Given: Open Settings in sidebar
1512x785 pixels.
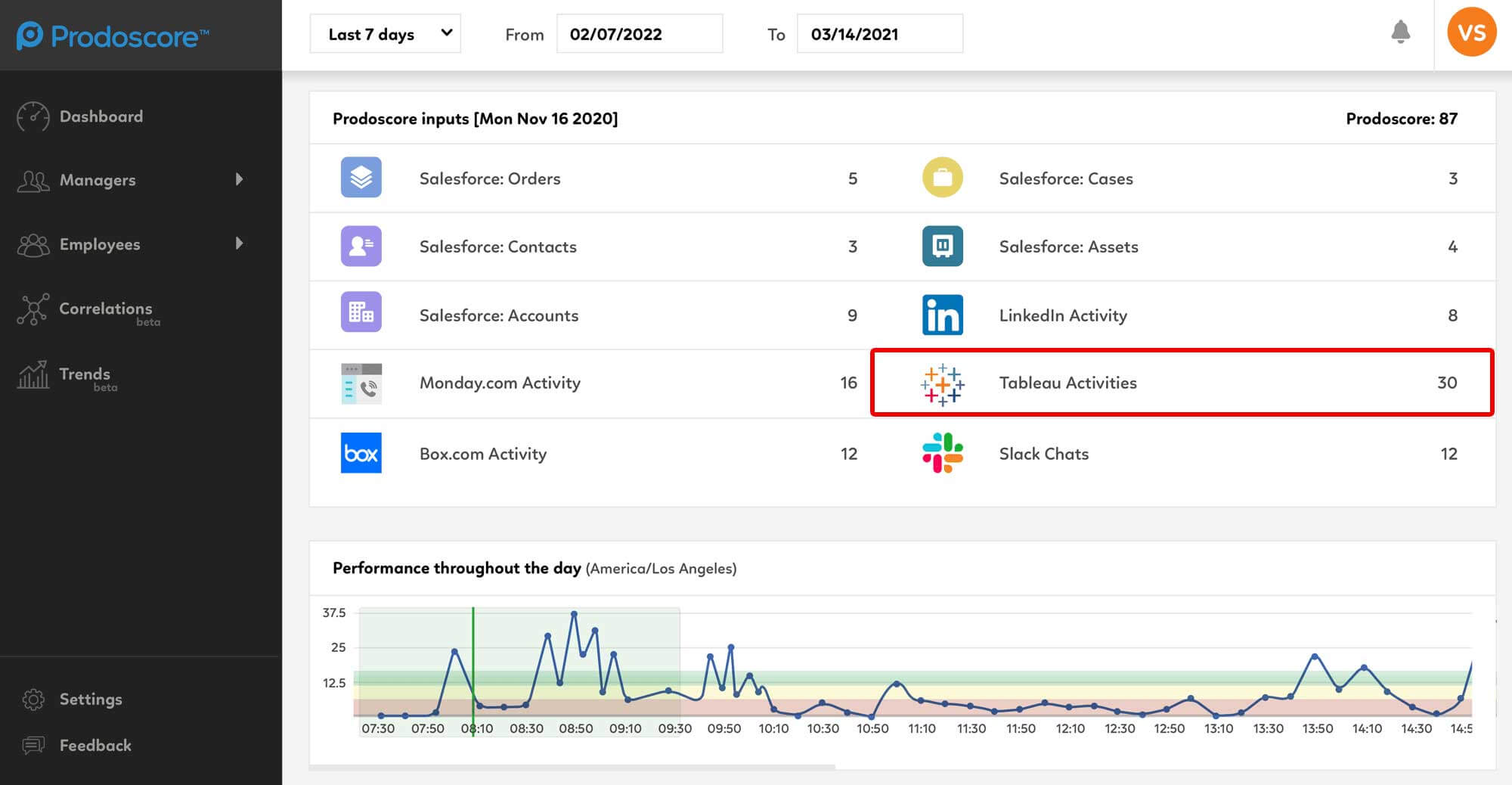Looking at the screenshot, I should click(91, 700).
